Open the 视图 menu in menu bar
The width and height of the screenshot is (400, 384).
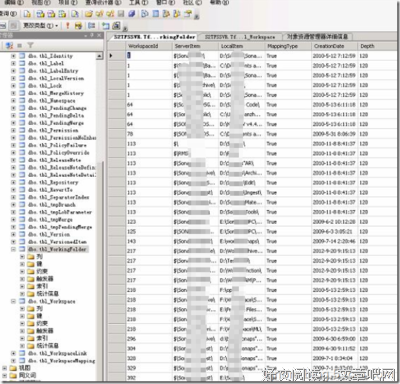(41, 3)
